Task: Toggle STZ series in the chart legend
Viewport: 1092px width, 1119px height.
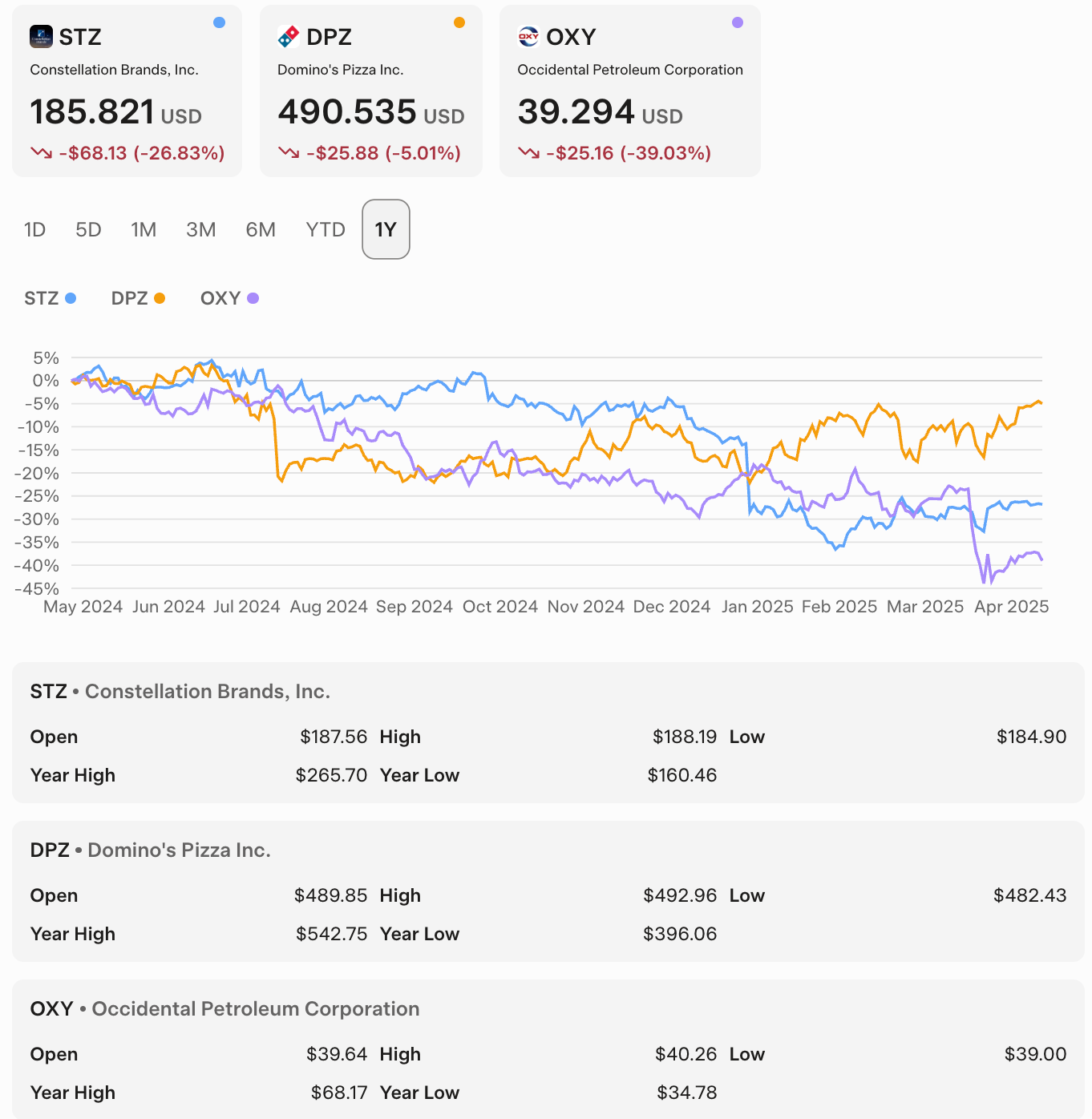Action: (x=50, y=297)
